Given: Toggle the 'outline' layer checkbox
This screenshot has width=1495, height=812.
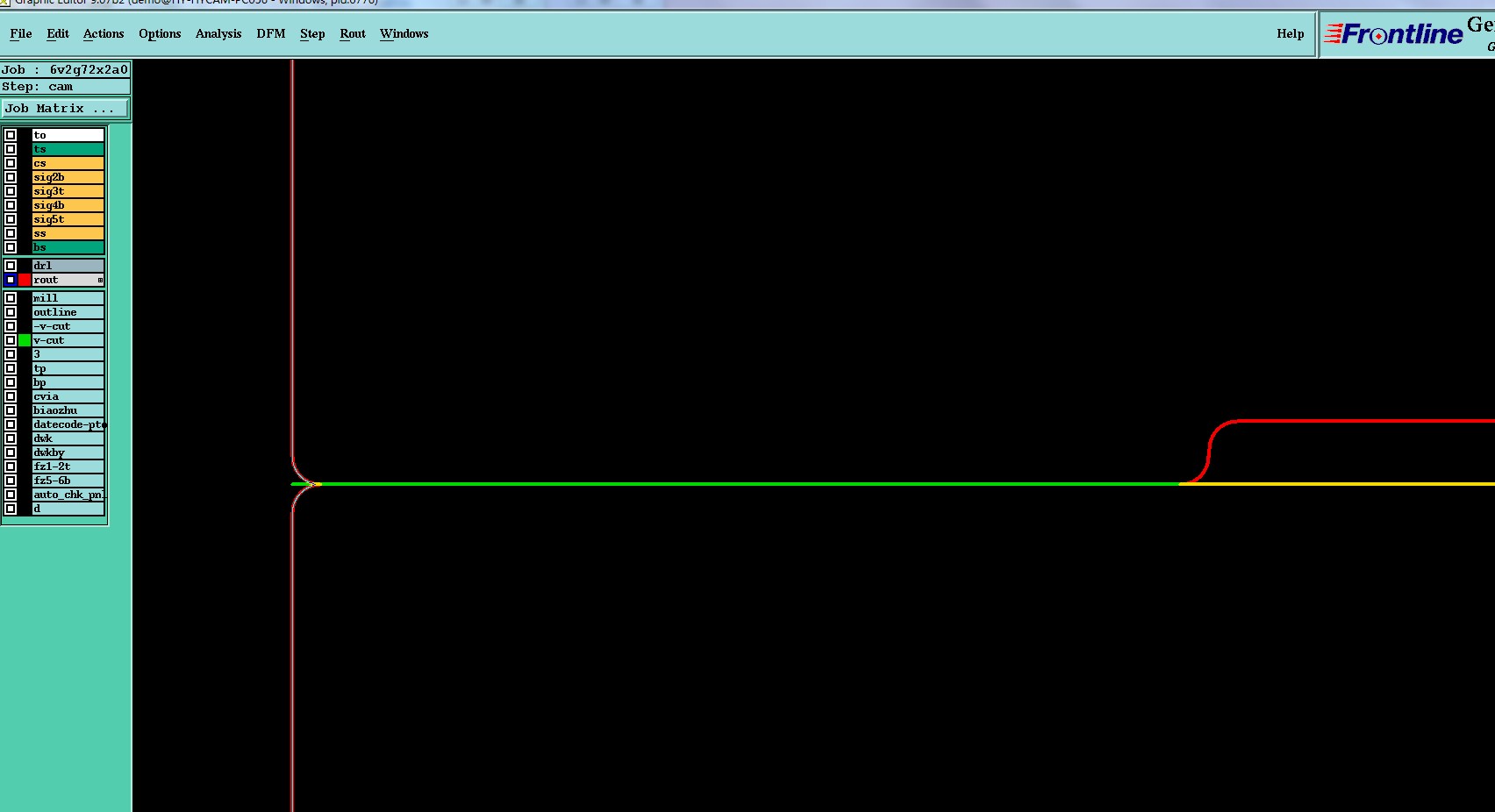Looking at the screenshot, I should (x=11, y=312).
